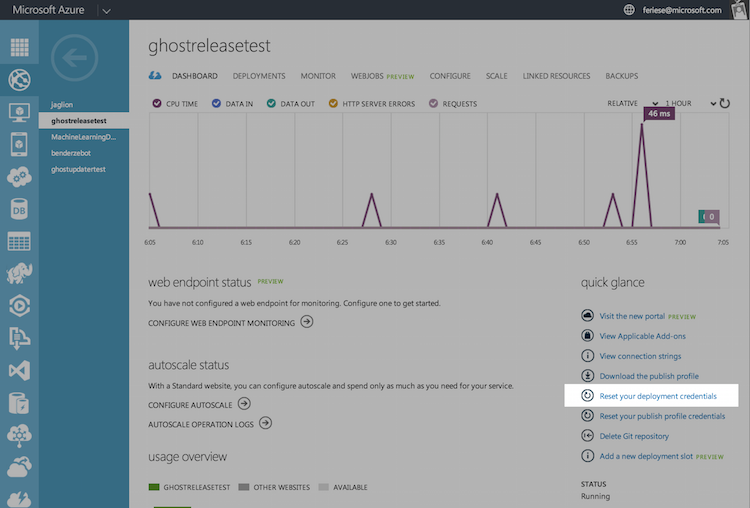Open the Backups tab
750x508 pixels.
[x=622, y=76]
